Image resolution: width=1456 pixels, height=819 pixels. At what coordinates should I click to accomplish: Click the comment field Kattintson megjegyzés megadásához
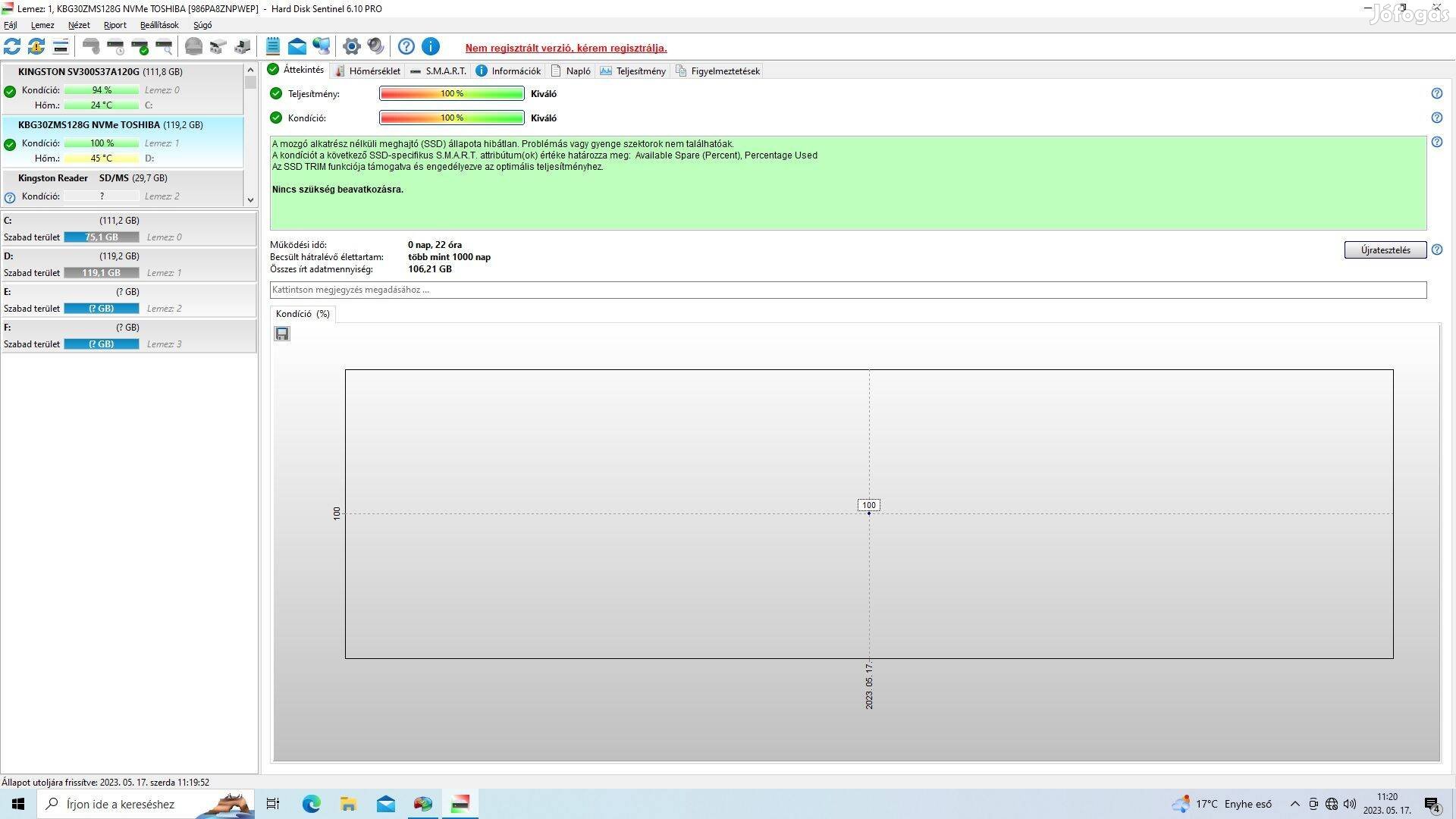click(848, 290)
